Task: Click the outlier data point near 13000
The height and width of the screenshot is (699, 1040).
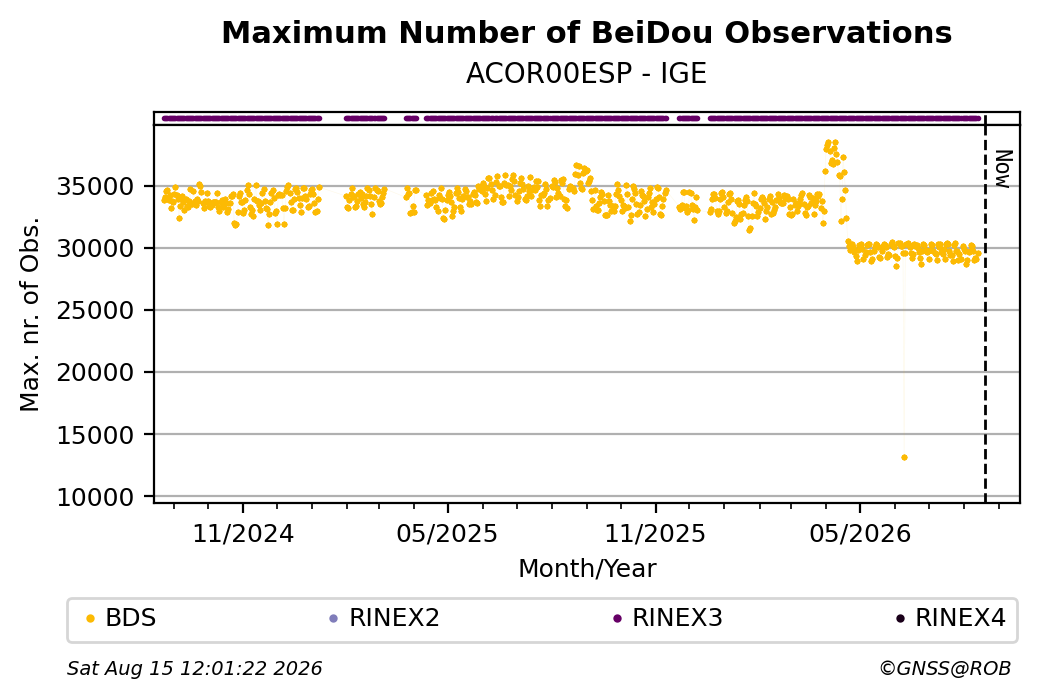Action: tap(904, 458)
